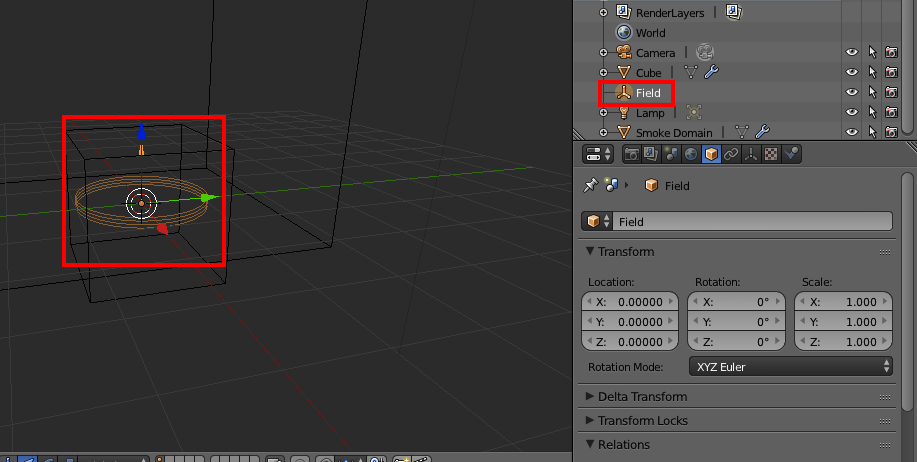
Task: Hide Smoke Domain with its eye icon
Action: (852, 132)
